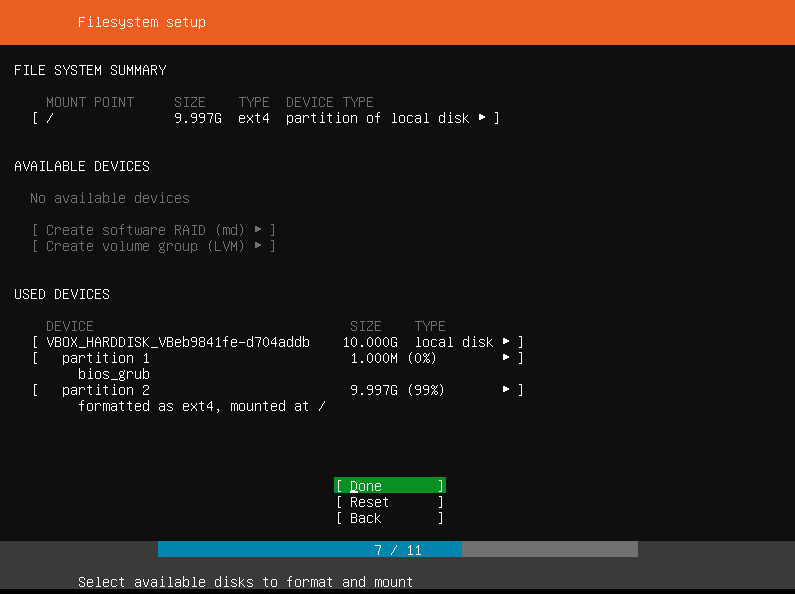Click 'No available devices' text
Screen dimensions: 795x594
[110, 198]
